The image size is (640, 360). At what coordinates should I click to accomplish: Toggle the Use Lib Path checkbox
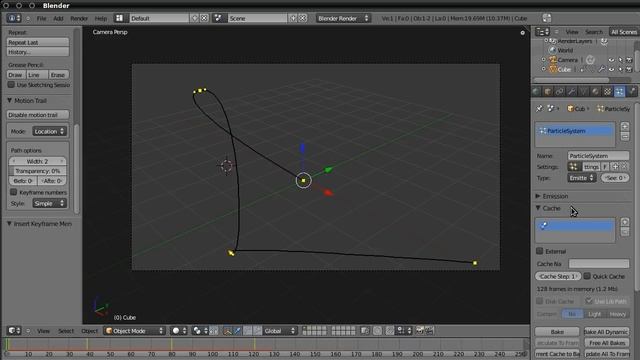pos(589,301)
